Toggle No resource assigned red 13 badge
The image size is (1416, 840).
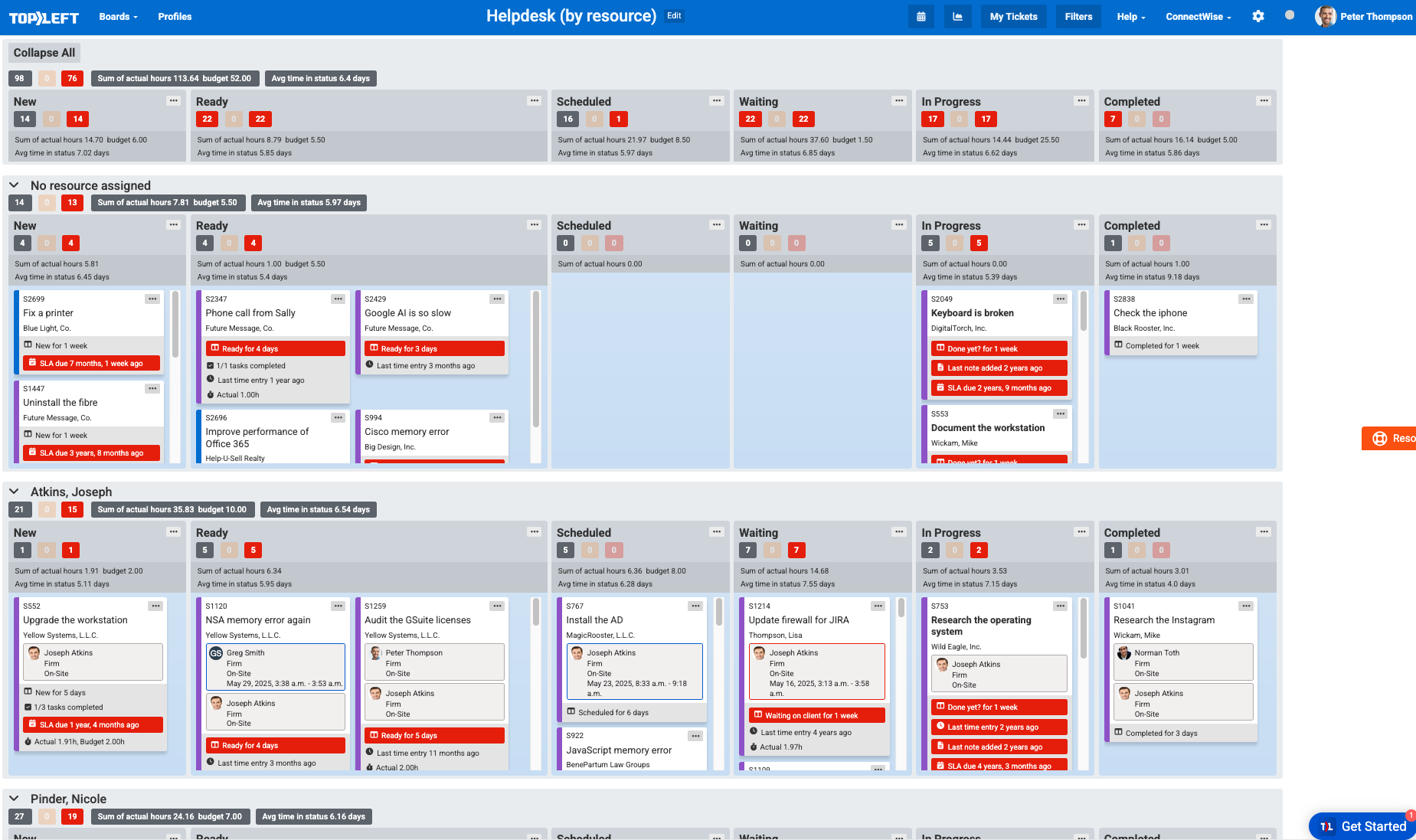click(72, 202)
